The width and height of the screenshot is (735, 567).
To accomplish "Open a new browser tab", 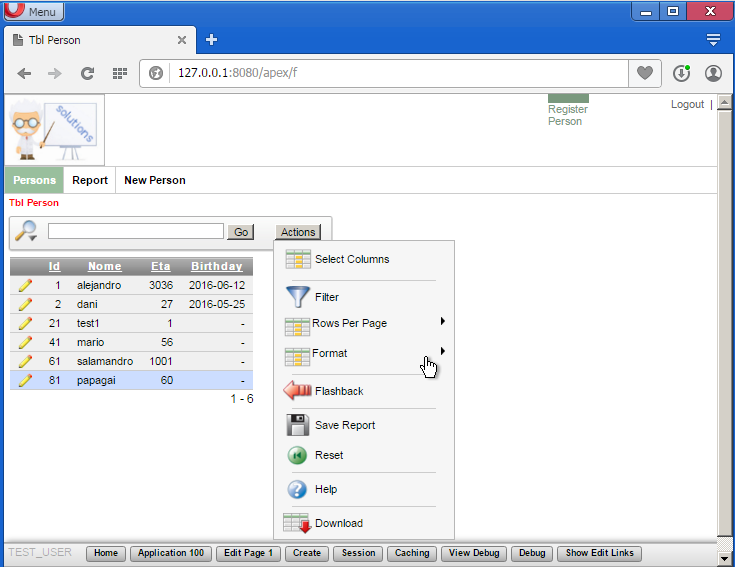I will point(211,40).
